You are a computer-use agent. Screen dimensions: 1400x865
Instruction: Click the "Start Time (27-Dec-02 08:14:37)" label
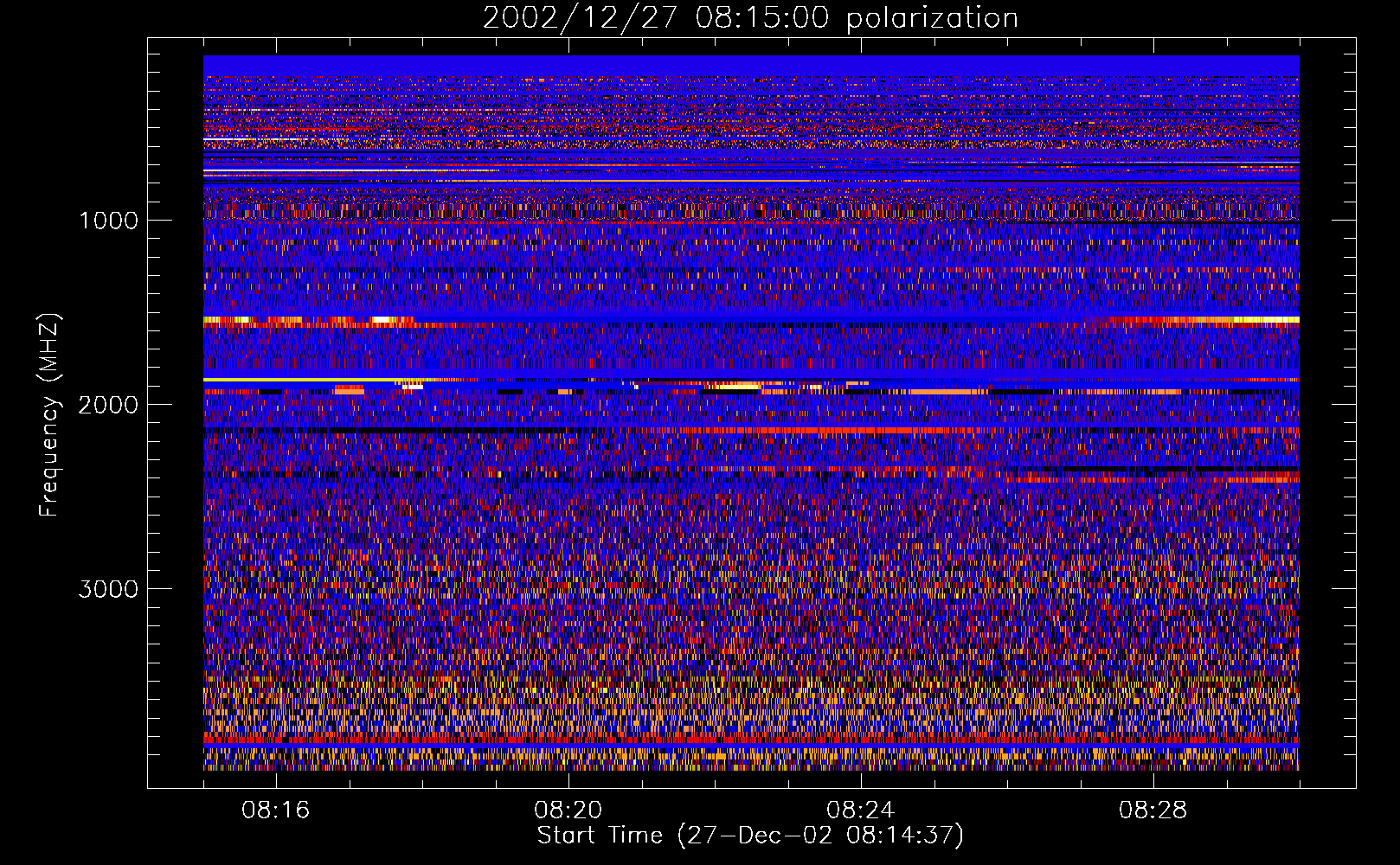pos(750,836)
